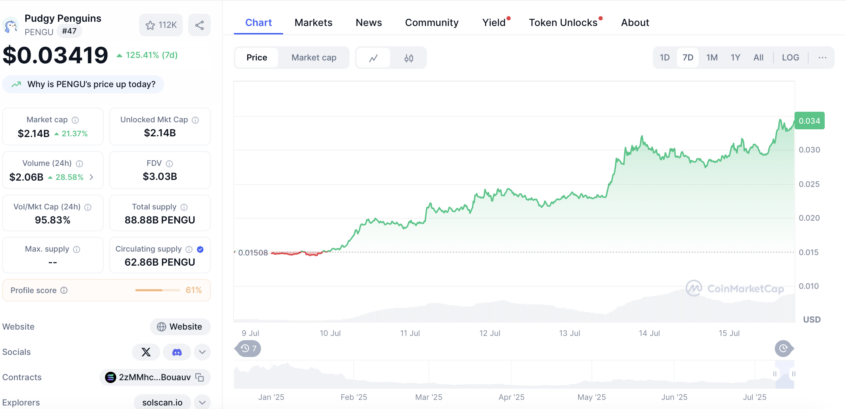Viewport: 850px width, 409px height.
Task: Select Market cap chart mode
Action: pyautogui.click(x=314, y=57)
